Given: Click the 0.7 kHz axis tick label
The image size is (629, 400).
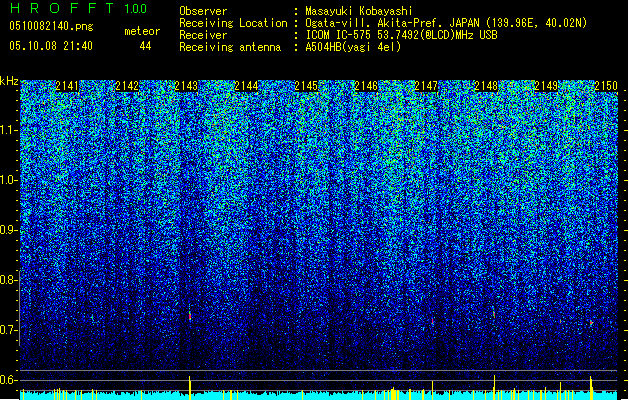Looking at the screenshot, I should pos(9,330).
